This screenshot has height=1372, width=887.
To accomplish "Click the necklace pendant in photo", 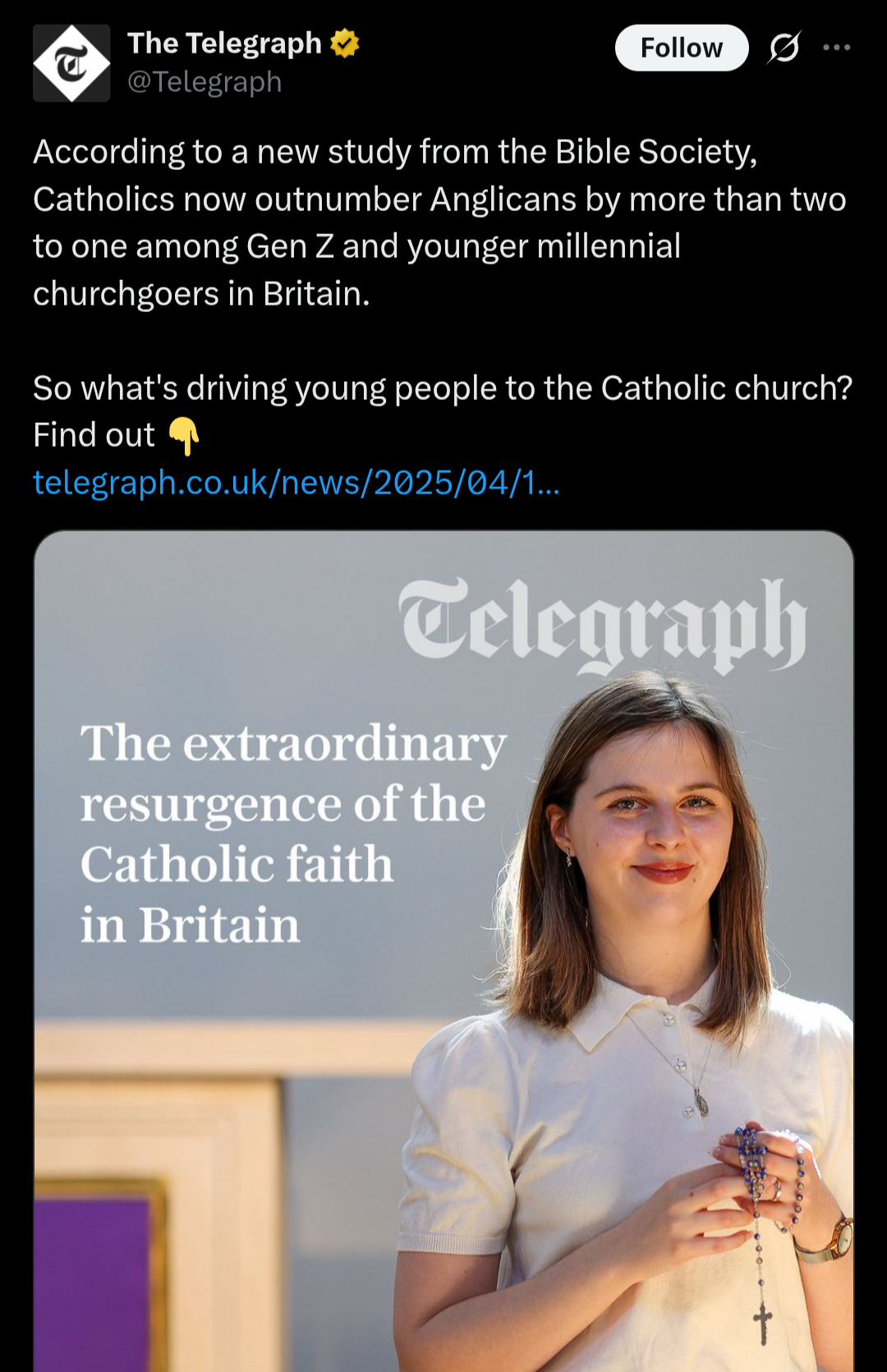I will tap(700, 1100).
